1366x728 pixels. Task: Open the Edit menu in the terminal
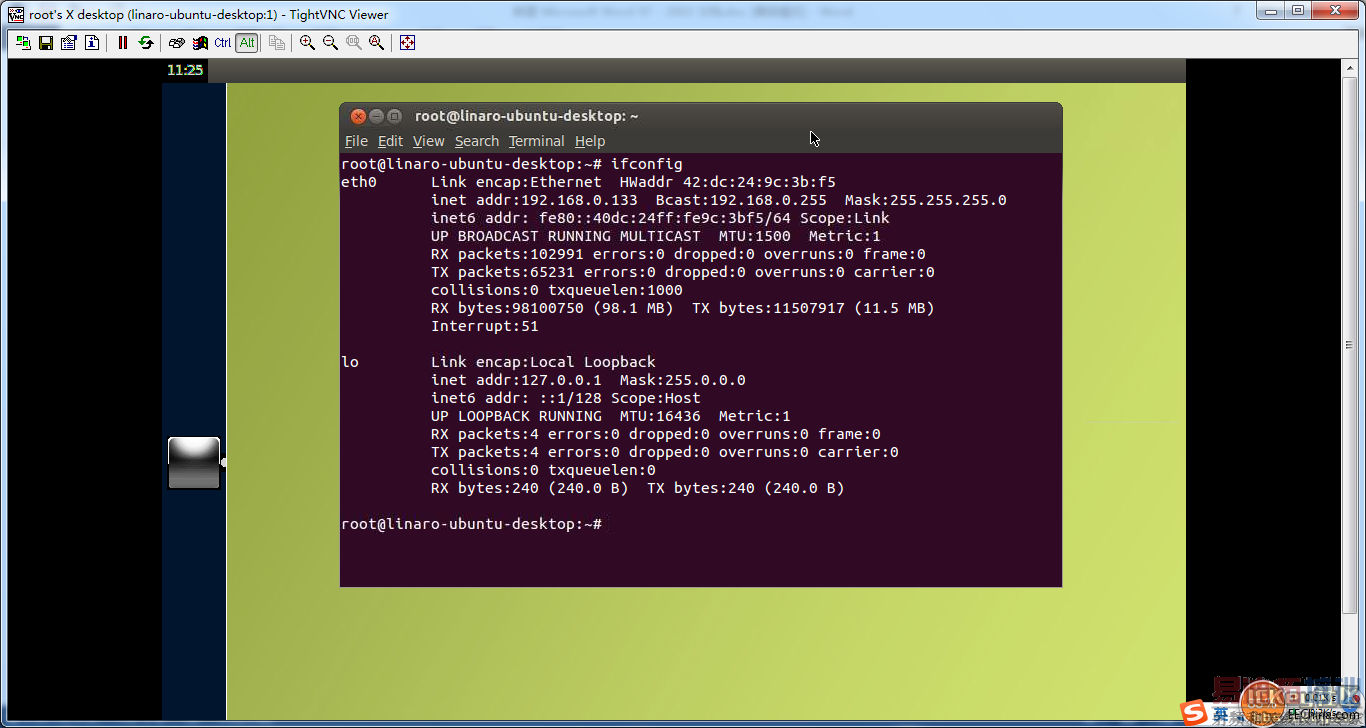(x=390, y=141)
